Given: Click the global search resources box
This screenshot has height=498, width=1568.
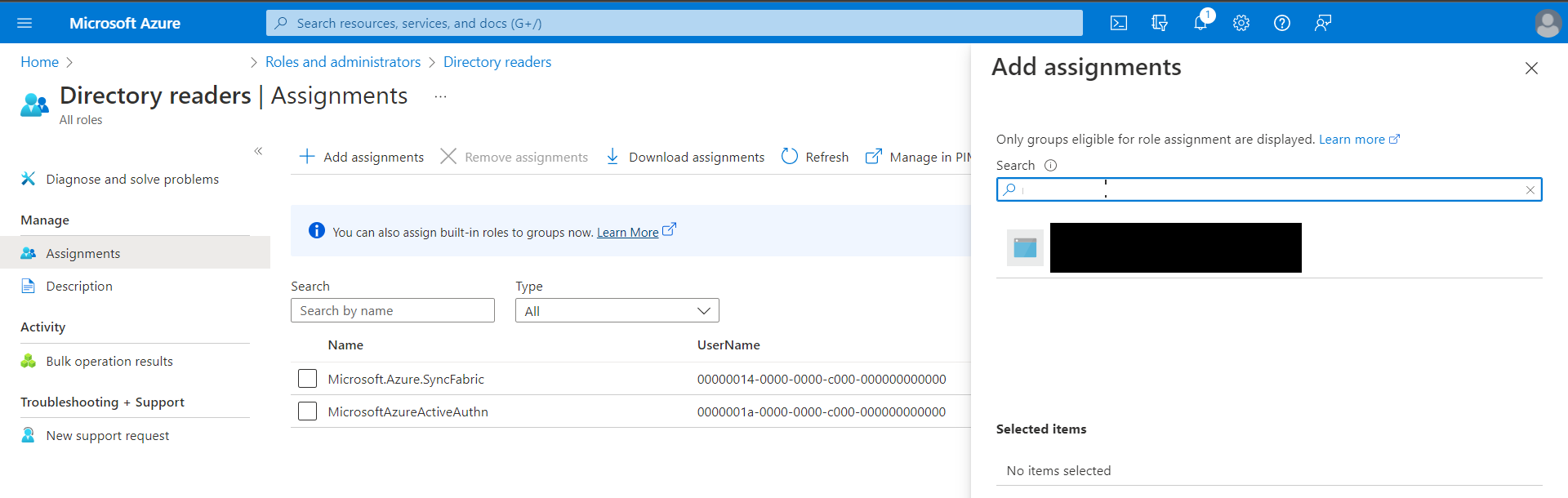Looking at the screenshot, I should point(675,23).
